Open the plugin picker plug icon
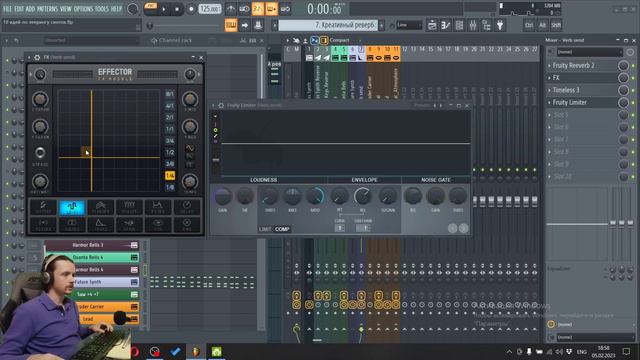Viewport: 640px width, 360px height. click(500, 25)
